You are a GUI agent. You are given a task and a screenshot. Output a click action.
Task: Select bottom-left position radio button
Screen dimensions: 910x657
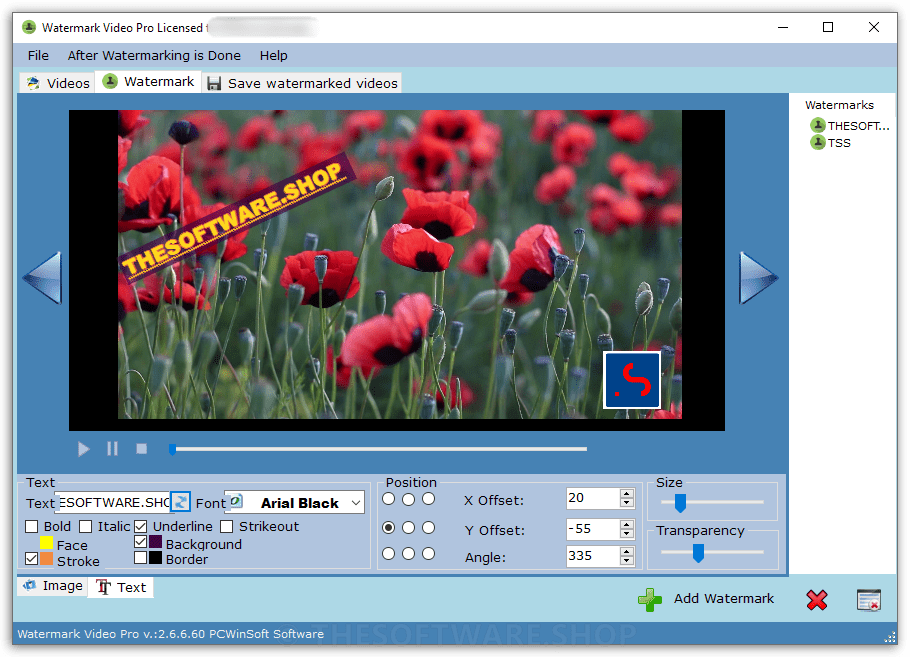point(389,554)
